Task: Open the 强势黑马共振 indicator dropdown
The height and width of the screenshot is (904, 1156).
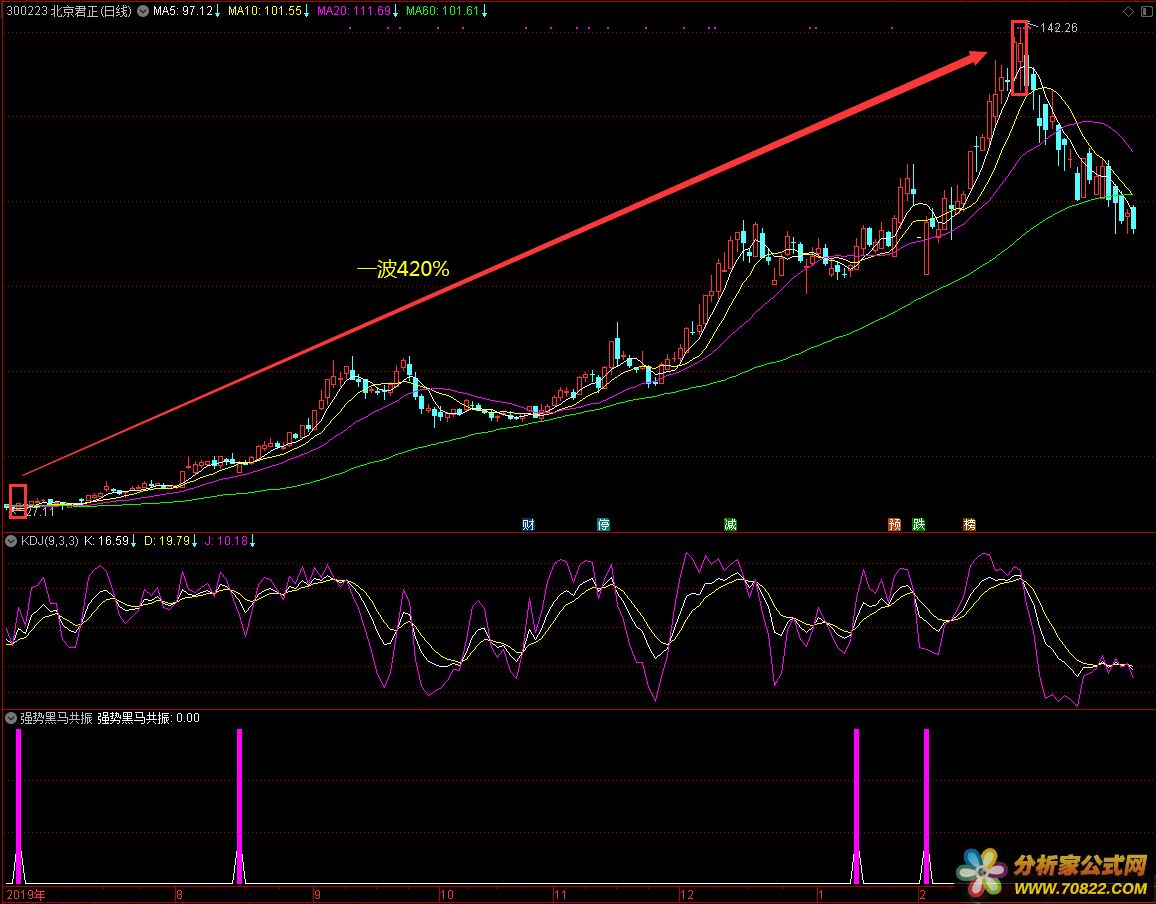Action: pyautogui.click(x=11, y=717)
